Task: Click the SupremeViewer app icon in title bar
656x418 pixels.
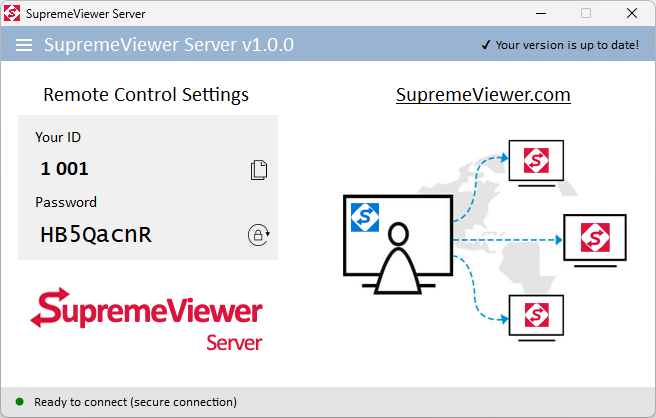Action: pos(12,13)
